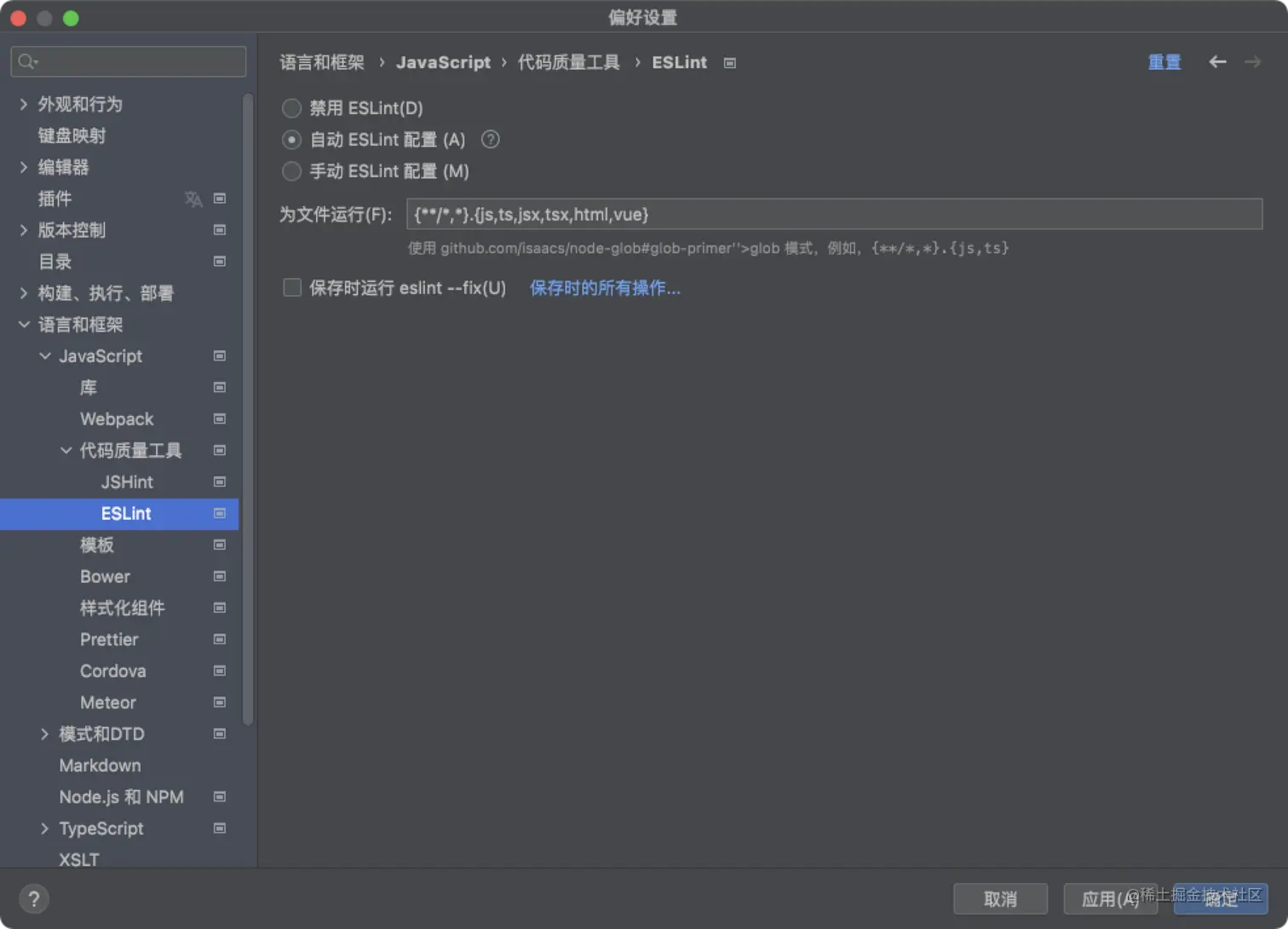Click the settings indicator icon beside ESLint breadcrumb
Screen dimensions: 1288x929
click(729, 62)
